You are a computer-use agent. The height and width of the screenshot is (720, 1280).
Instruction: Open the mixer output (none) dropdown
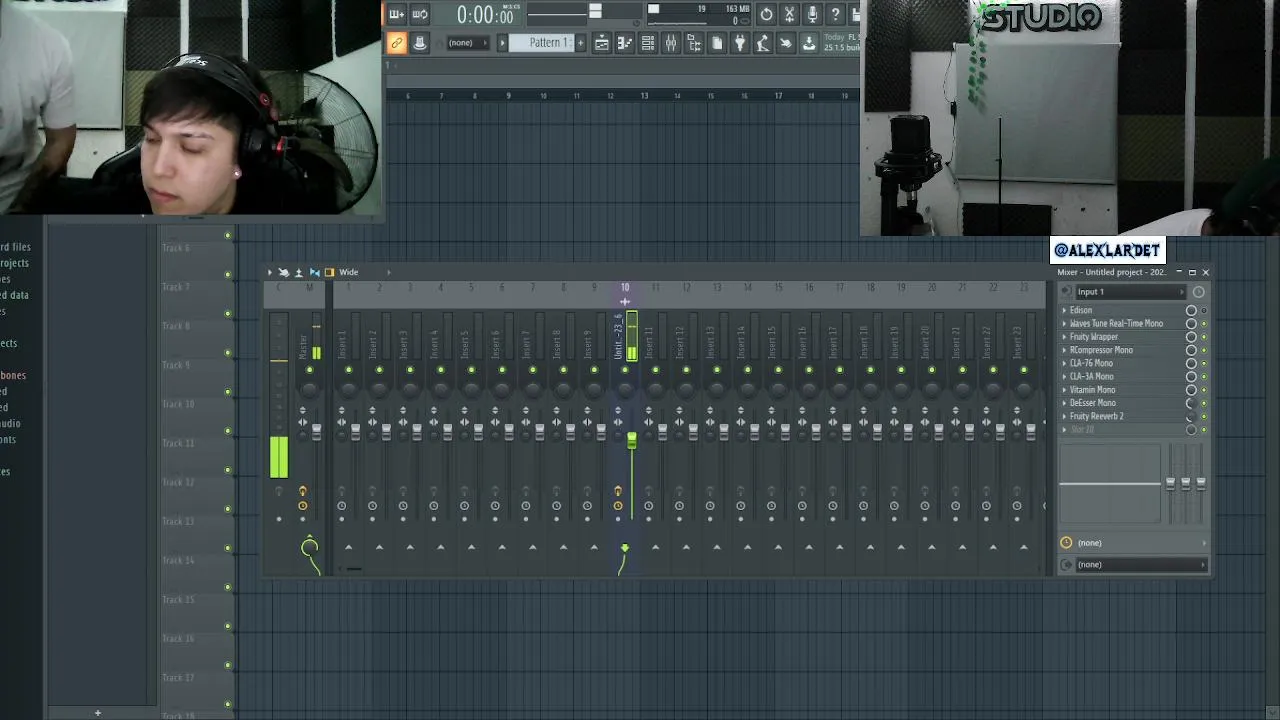click(1139, 565)
